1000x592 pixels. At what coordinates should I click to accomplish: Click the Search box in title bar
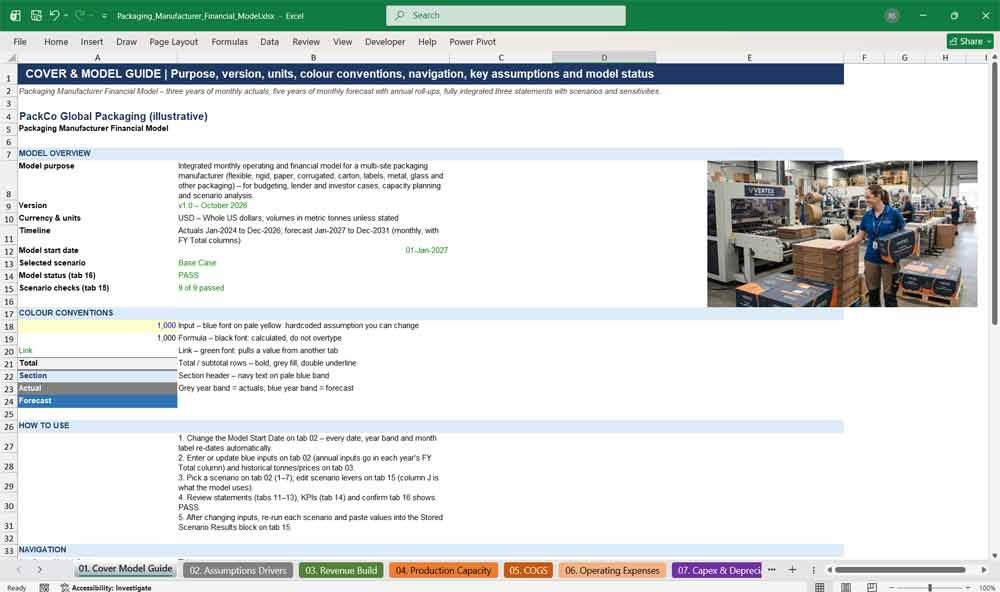[x=506, y=15]
